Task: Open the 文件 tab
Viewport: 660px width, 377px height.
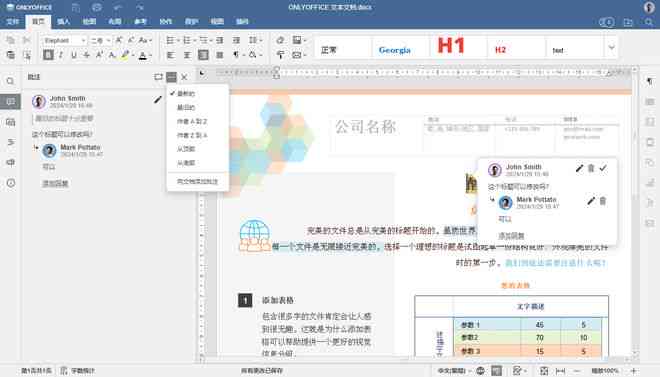Action: tap(12, 21)
